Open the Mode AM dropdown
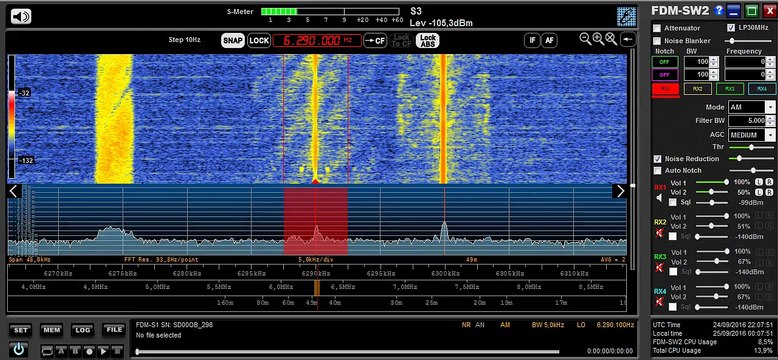Screen dimensions: 778x360 (770, 107)
